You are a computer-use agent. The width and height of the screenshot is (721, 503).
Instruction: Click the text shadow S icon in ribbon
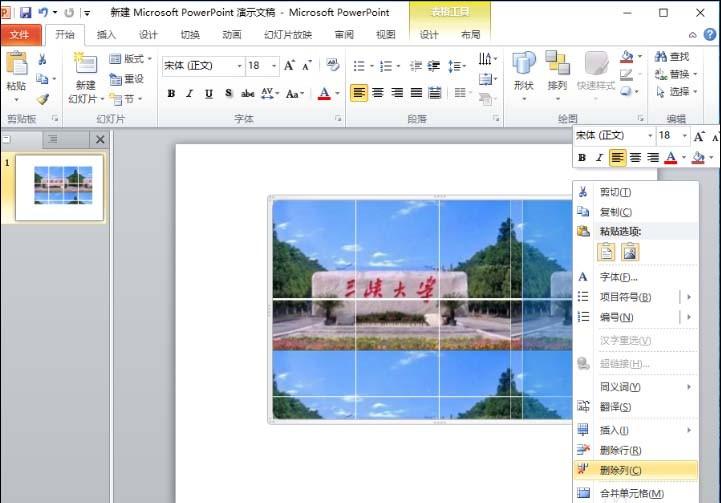click(229, 93)
